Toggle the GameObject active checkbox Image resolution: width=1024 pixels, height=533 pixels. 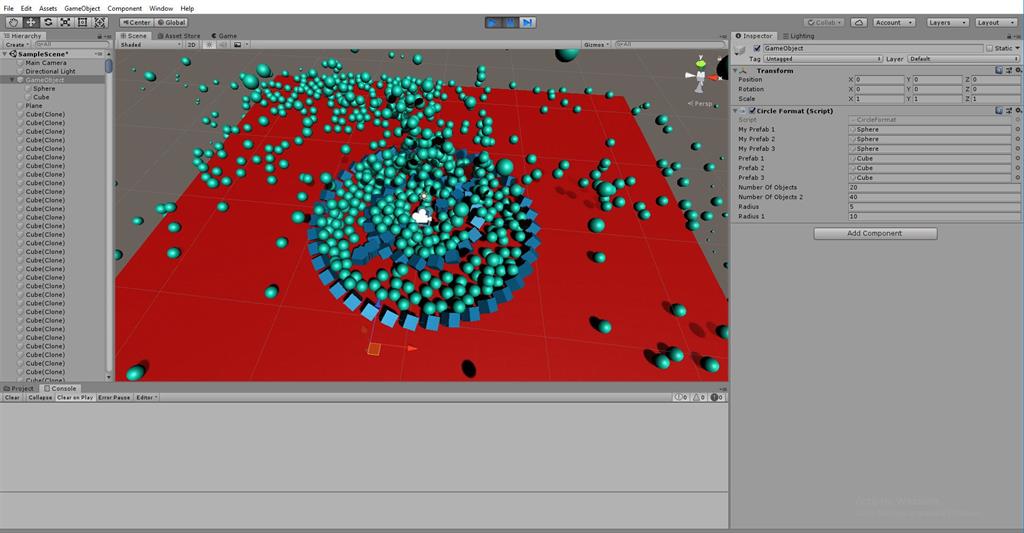[x=757, y=48]
